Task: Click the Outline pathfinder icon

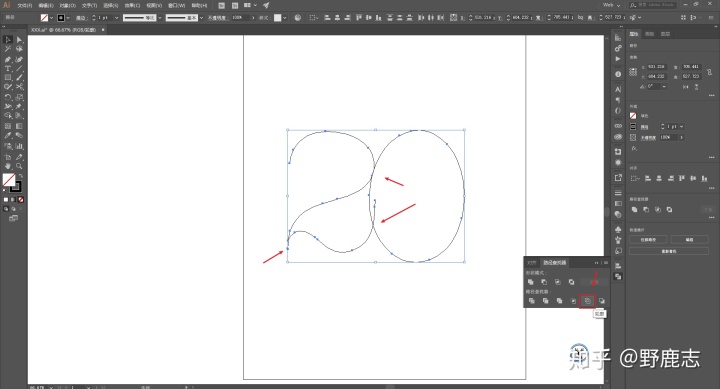Action: 587,301
